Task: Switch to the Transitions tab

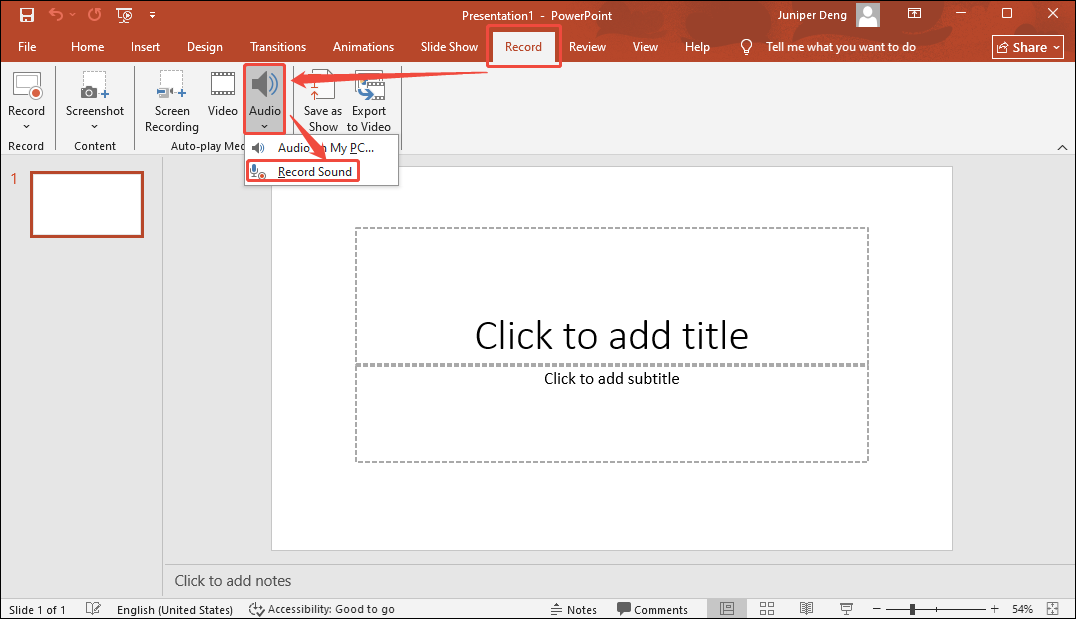Action: coord(277,46)
